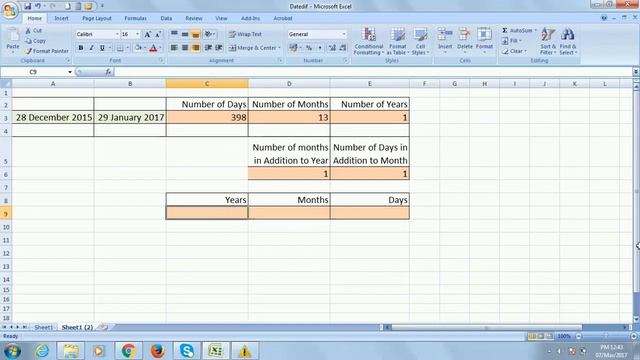The width and height of the screenshot is (640, 360).
Task: Open Conditional Formatting menu
Action: click(x=369, y=41)
